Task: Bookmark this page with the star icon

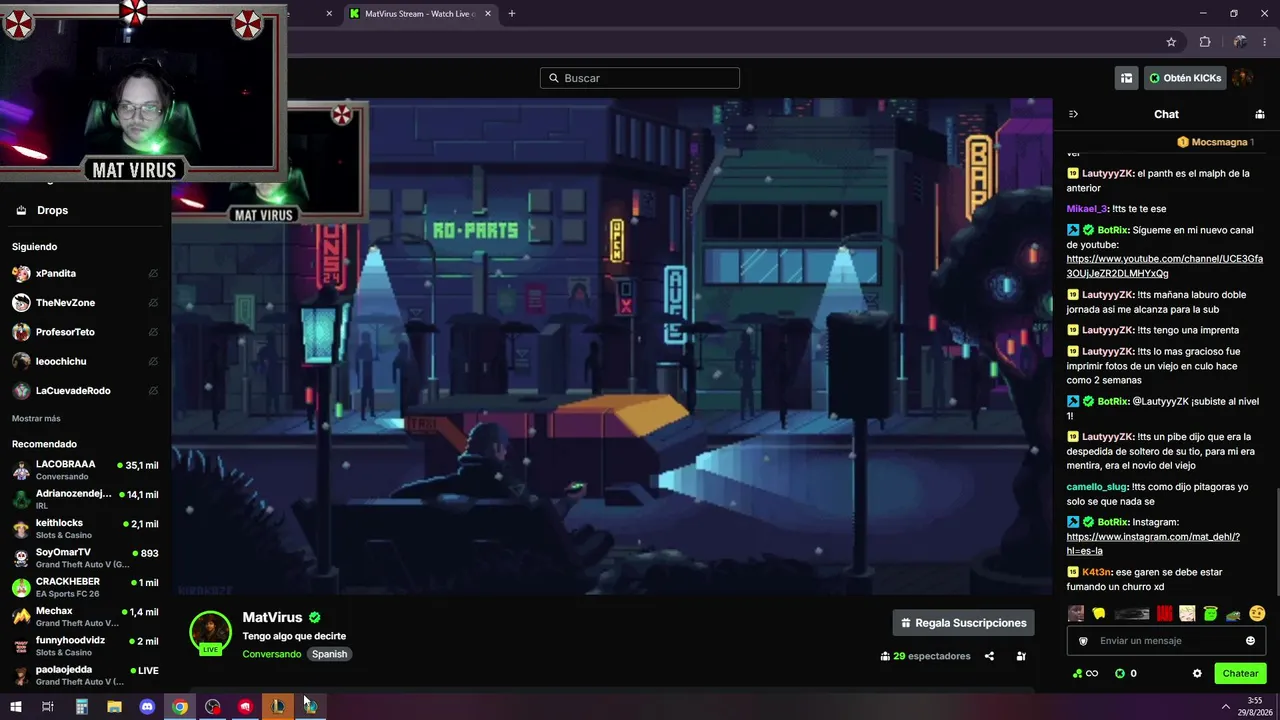Action: [1171, 42]
